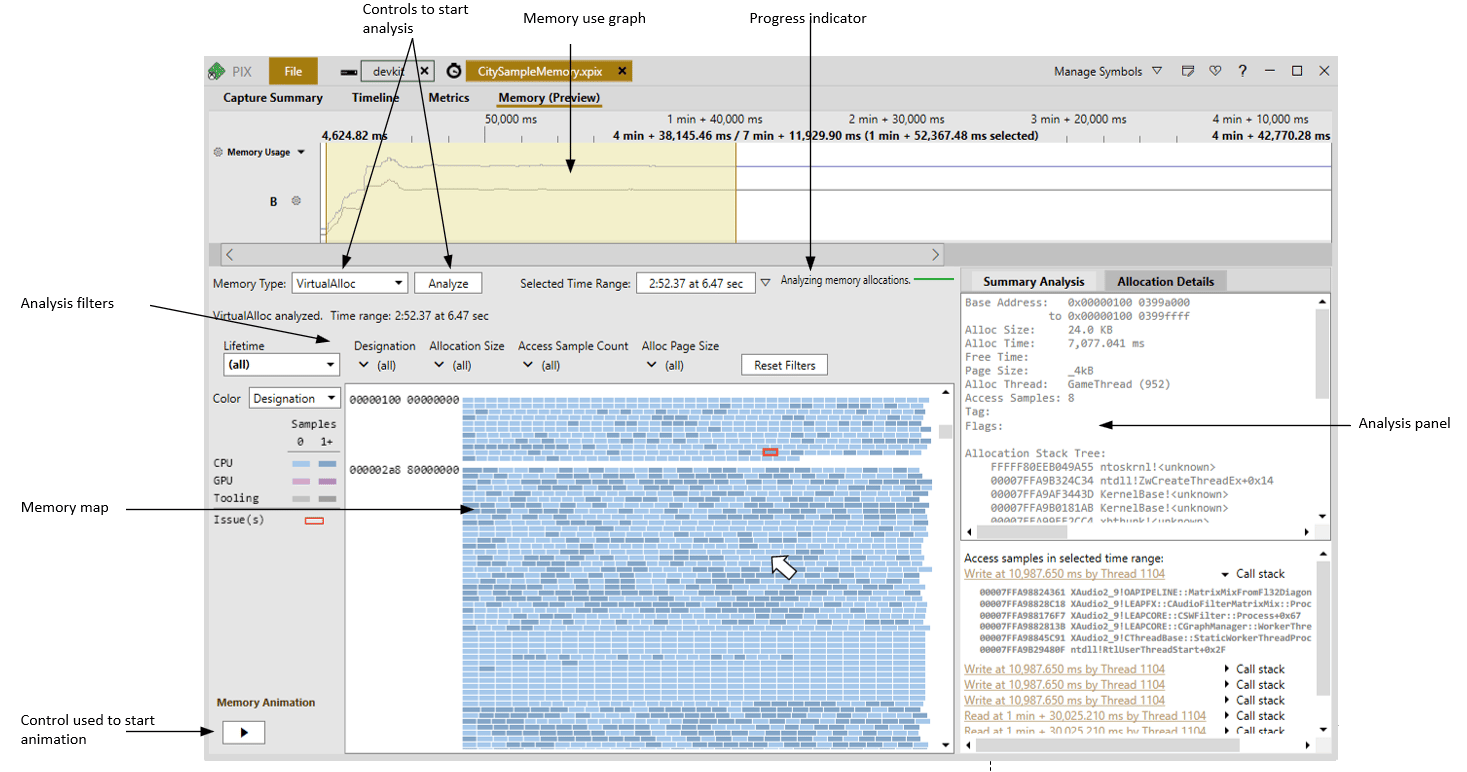Click the Selected Time Range input field
This screenshot has height=772, width=1467.
[x=695, y=283]
